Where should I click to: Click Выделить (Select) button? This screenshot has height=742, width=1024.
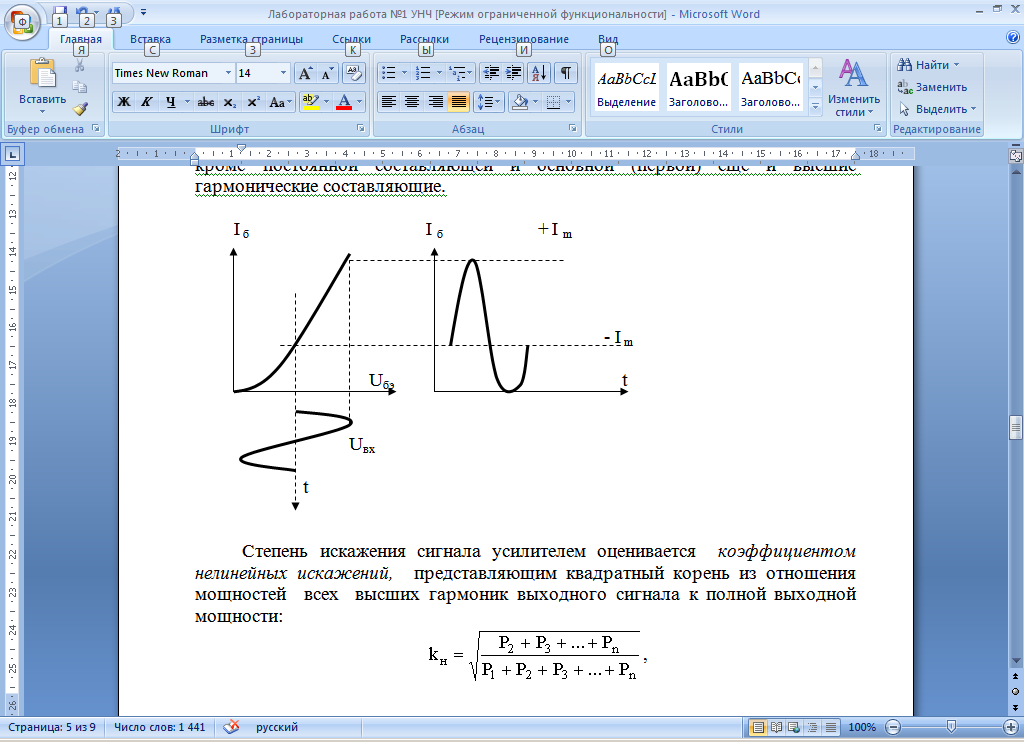[x=938, y=109]
